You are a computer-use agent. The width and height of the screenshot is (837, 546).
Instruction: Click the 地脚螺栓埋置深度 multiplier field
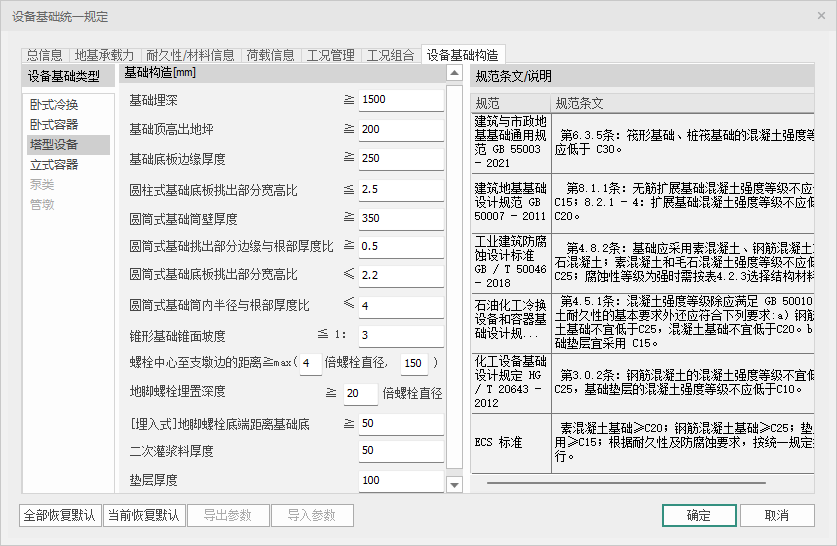[360, 394]
